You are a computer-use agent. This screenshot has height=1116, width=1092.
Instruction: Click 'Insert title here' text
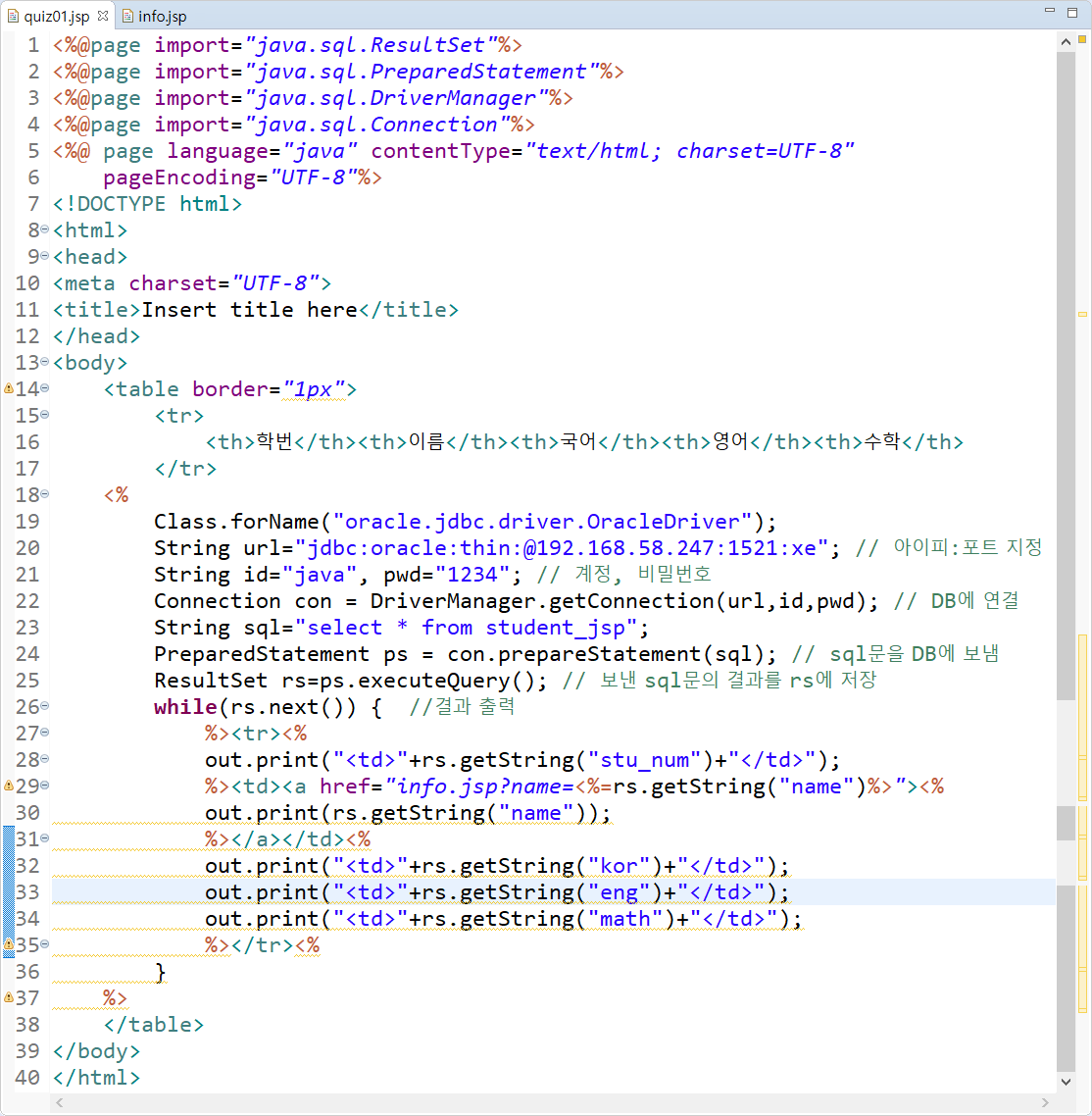[x=249, y=310]
